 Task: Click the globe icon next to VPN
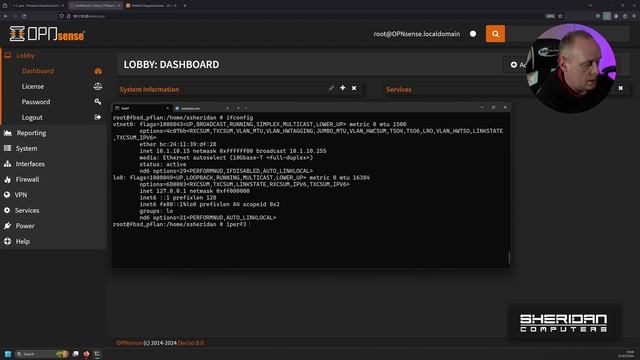click(7, 195)
